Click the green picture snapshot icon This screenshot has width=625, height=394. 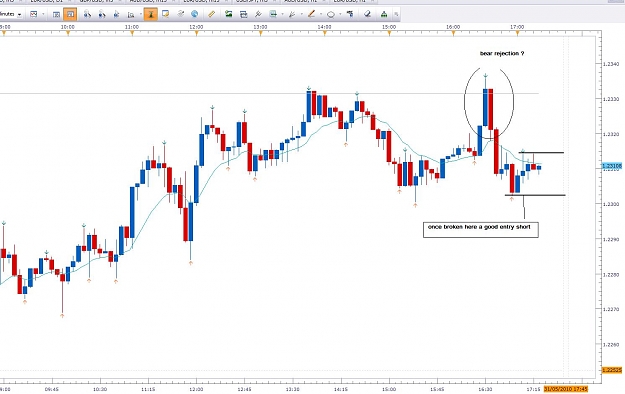click(x=228, y=14)
